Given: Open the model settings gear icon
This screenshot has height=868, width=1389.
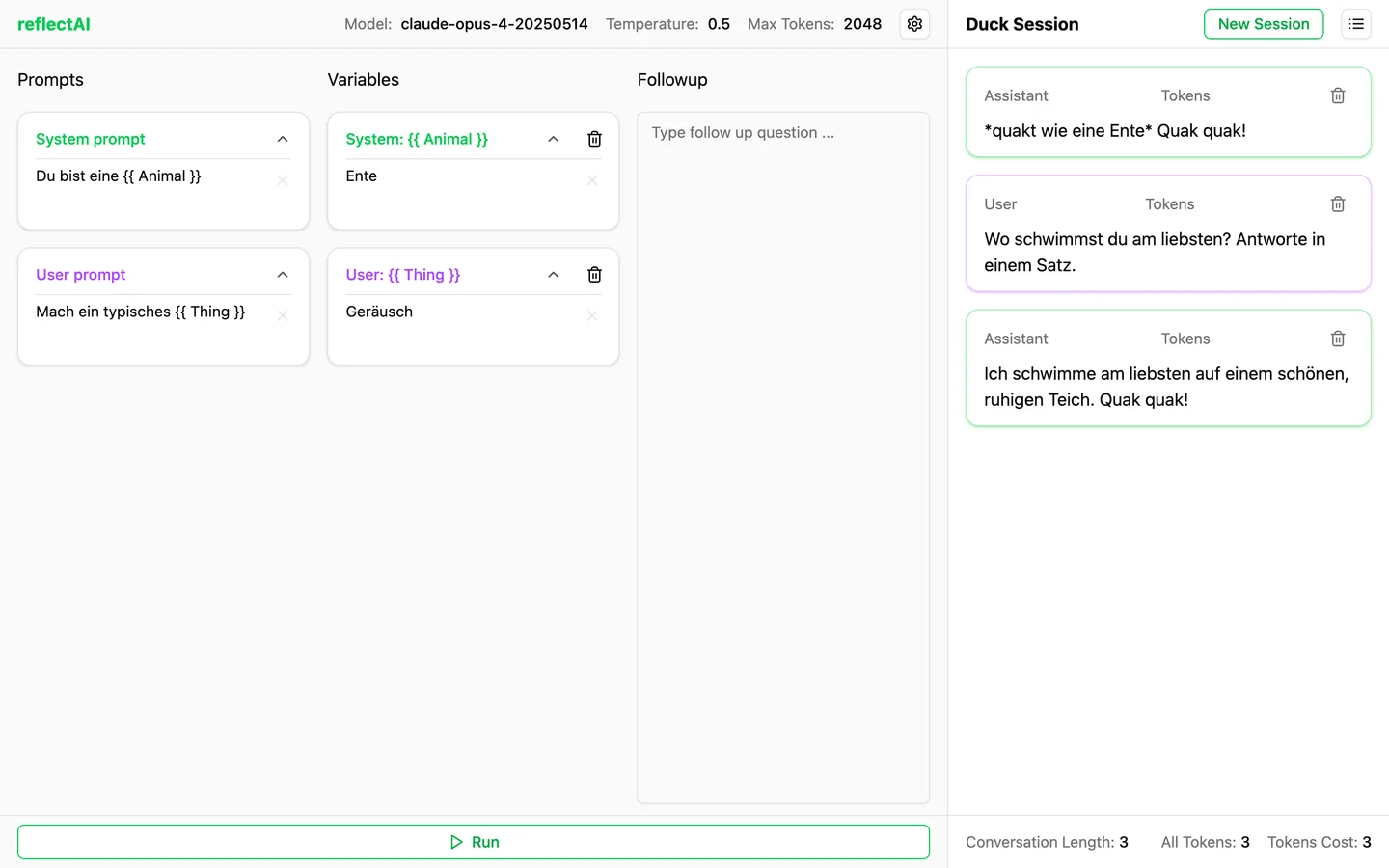Looking at the screenshot, I should [914, 24].
